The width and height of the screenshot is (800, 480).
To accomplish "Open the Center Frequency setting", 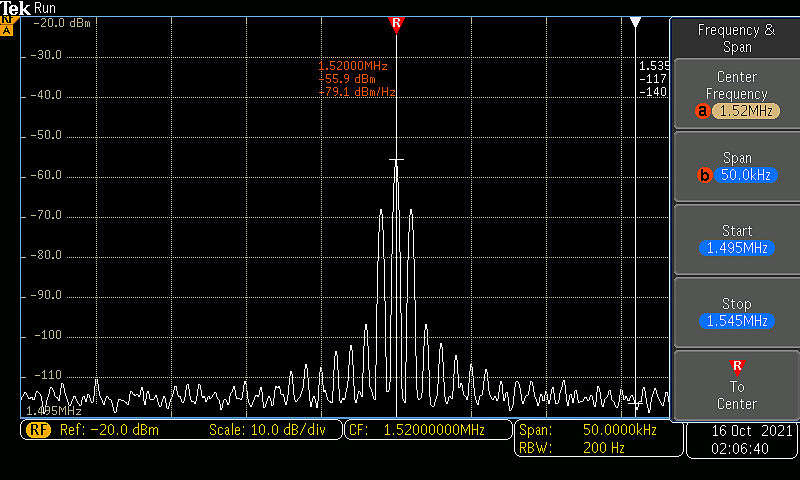I will (736, 94).
